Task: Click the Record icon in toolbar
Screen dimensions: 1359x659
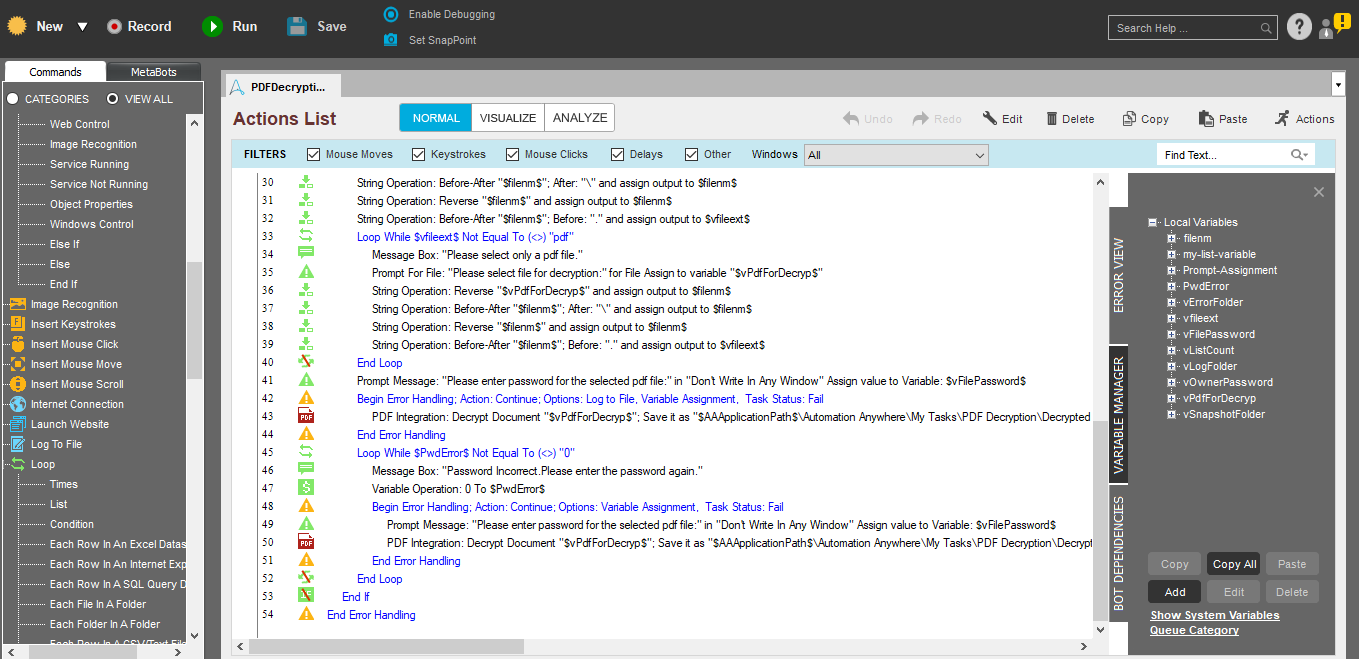Action: [114, 27]
